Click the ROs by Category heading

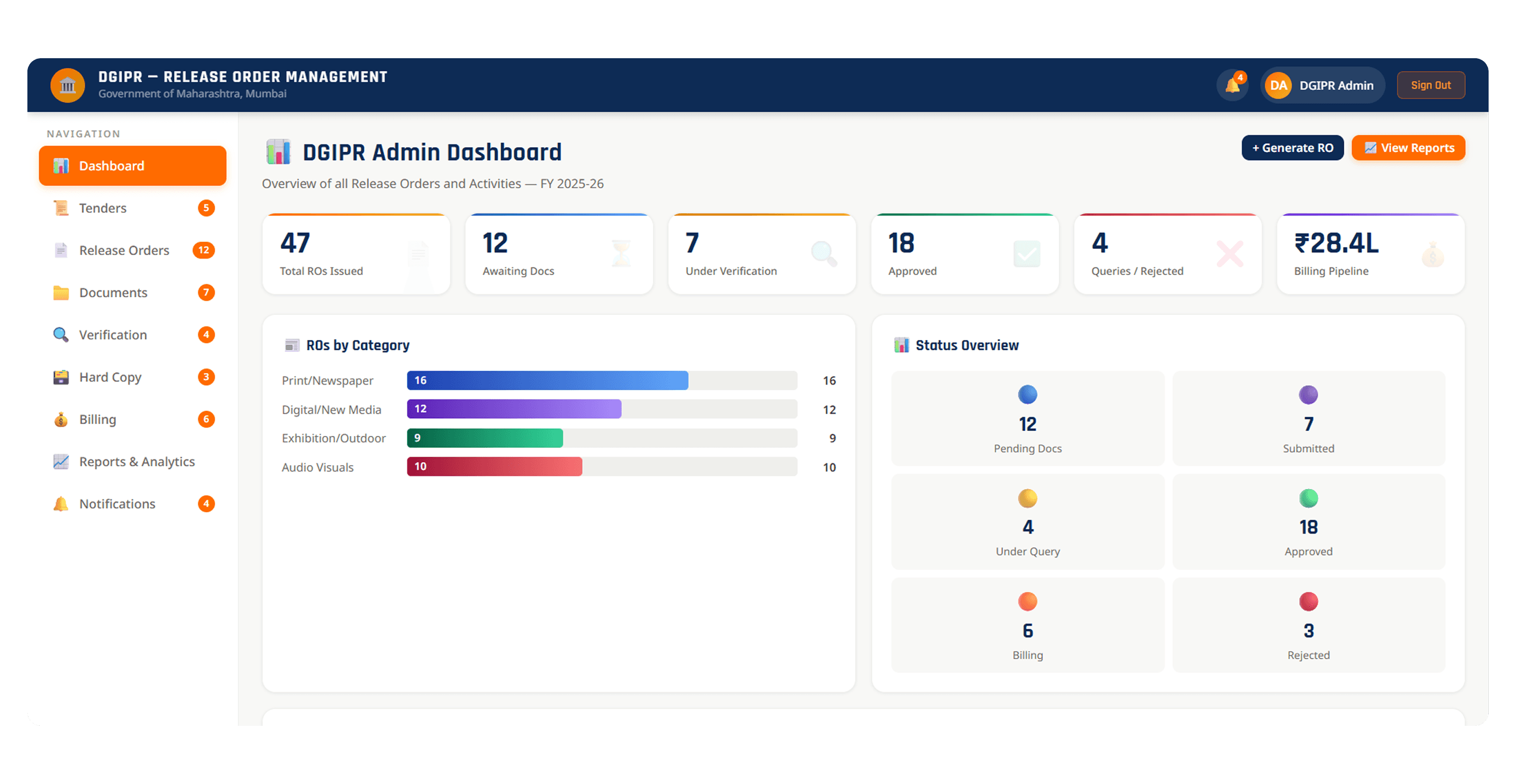pyautogui.click(x=358, y=346)
